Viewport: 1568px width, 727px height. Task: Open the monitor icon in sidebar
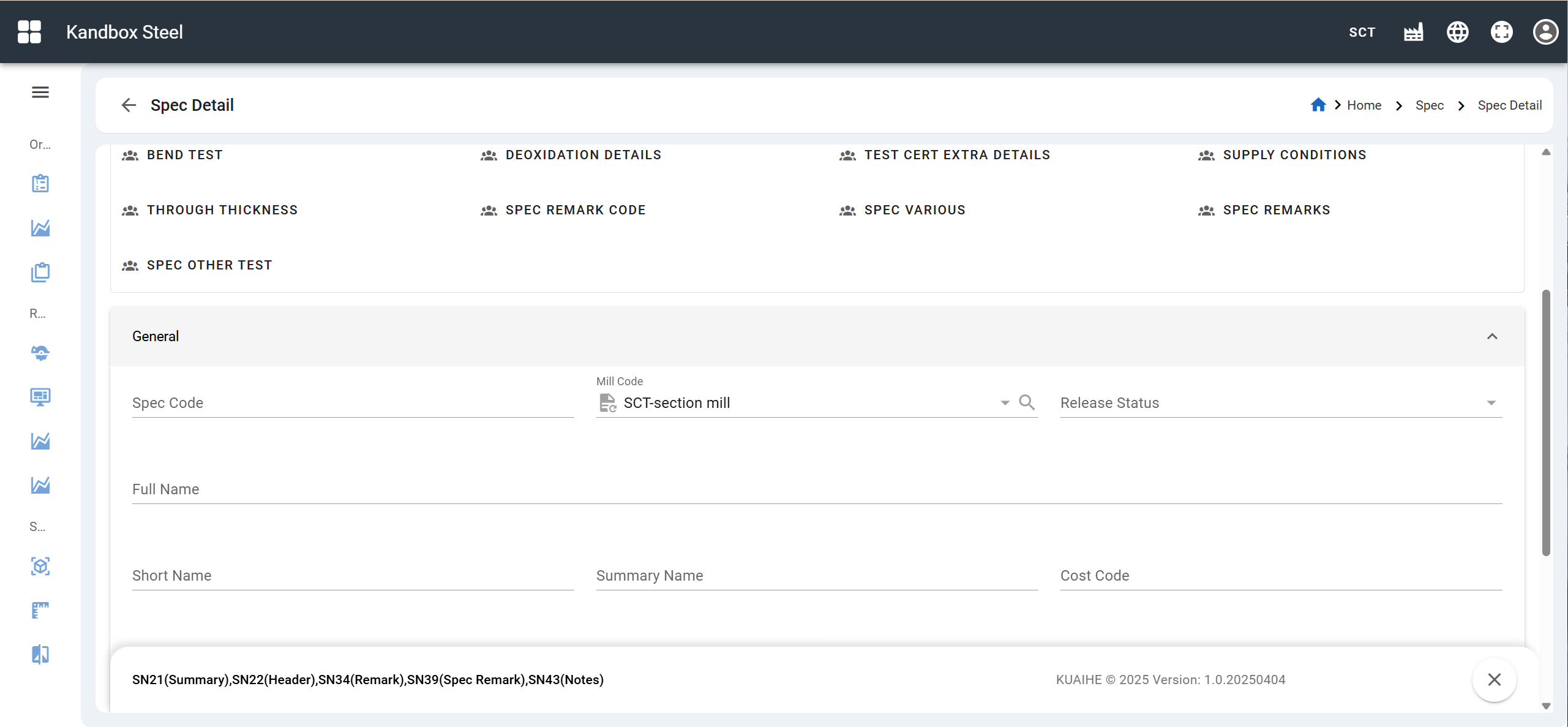pyautogui.click(x=40, y=397)
